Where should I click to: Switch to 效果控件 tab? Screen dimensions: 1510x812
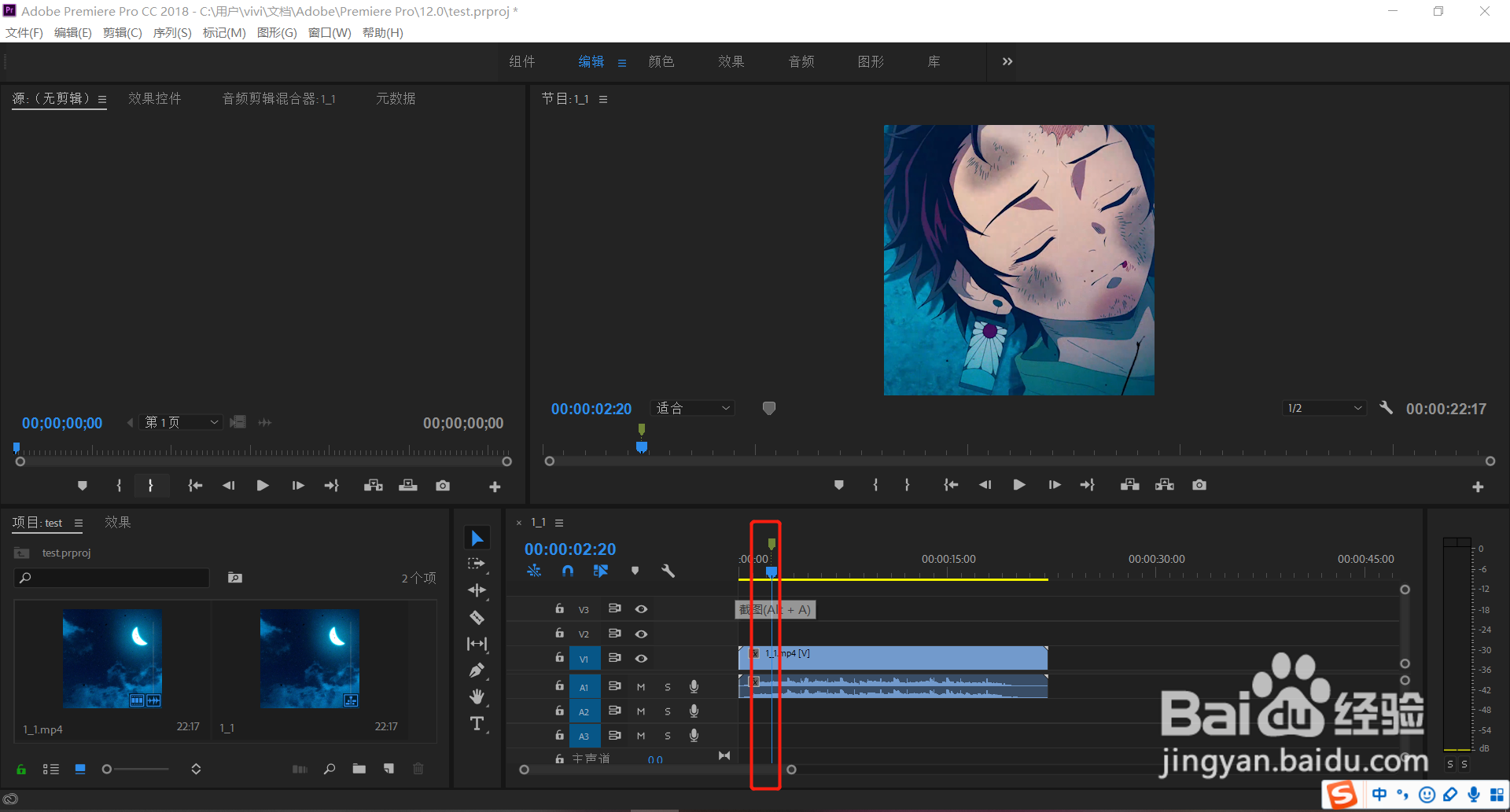tap(155, 98)
